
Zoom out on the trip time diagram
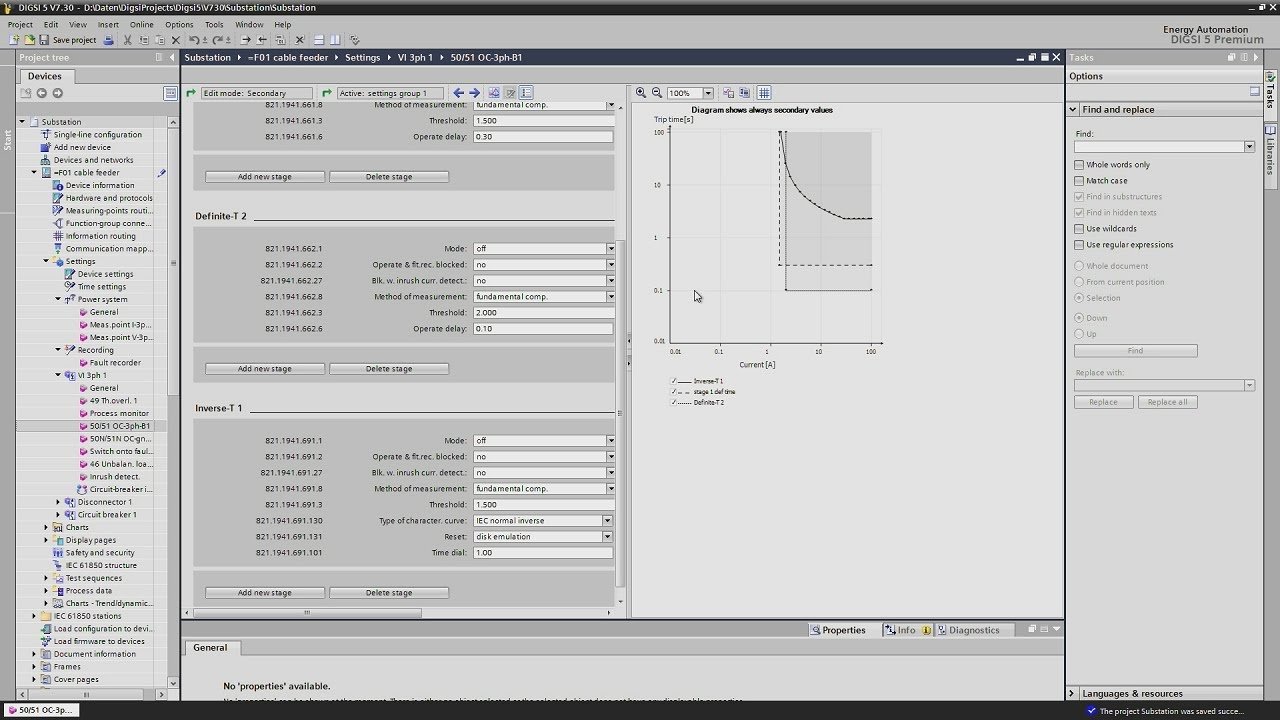pyautogui.click(x=657, y=93)
